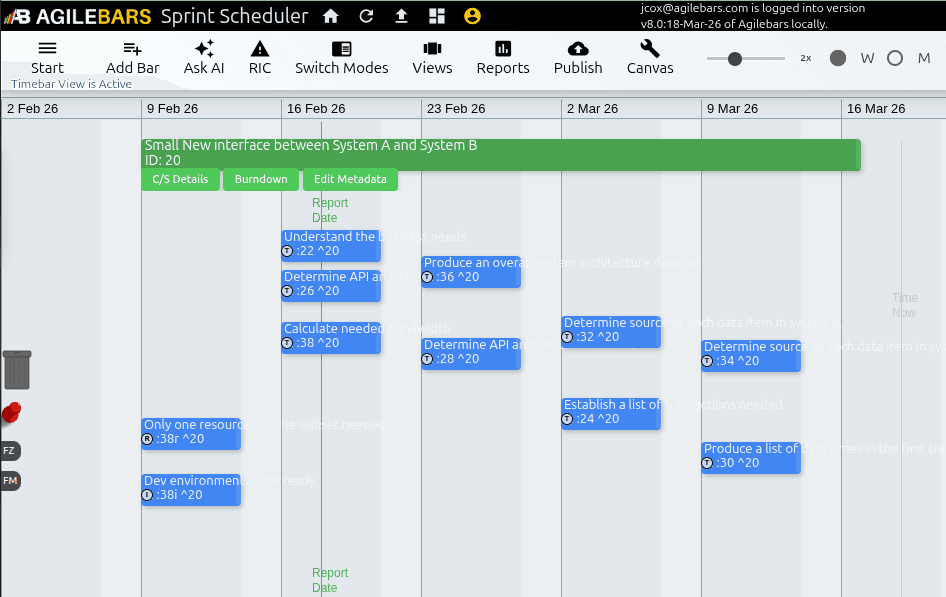The image size is (946, 597).
Task: Click the red pin icon on the left edge
Action: tap(12, 412)
